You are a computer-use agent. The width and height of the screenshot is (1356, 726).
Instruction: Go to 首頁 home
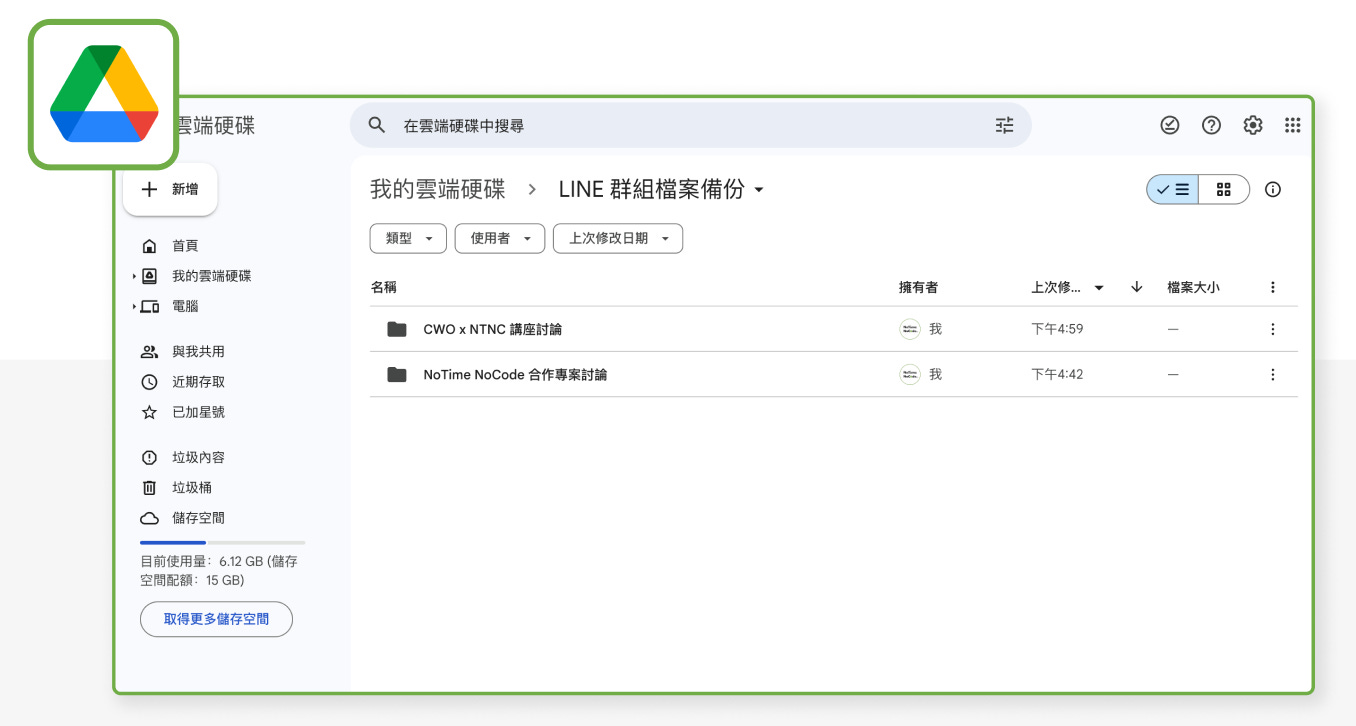(185, 246)
